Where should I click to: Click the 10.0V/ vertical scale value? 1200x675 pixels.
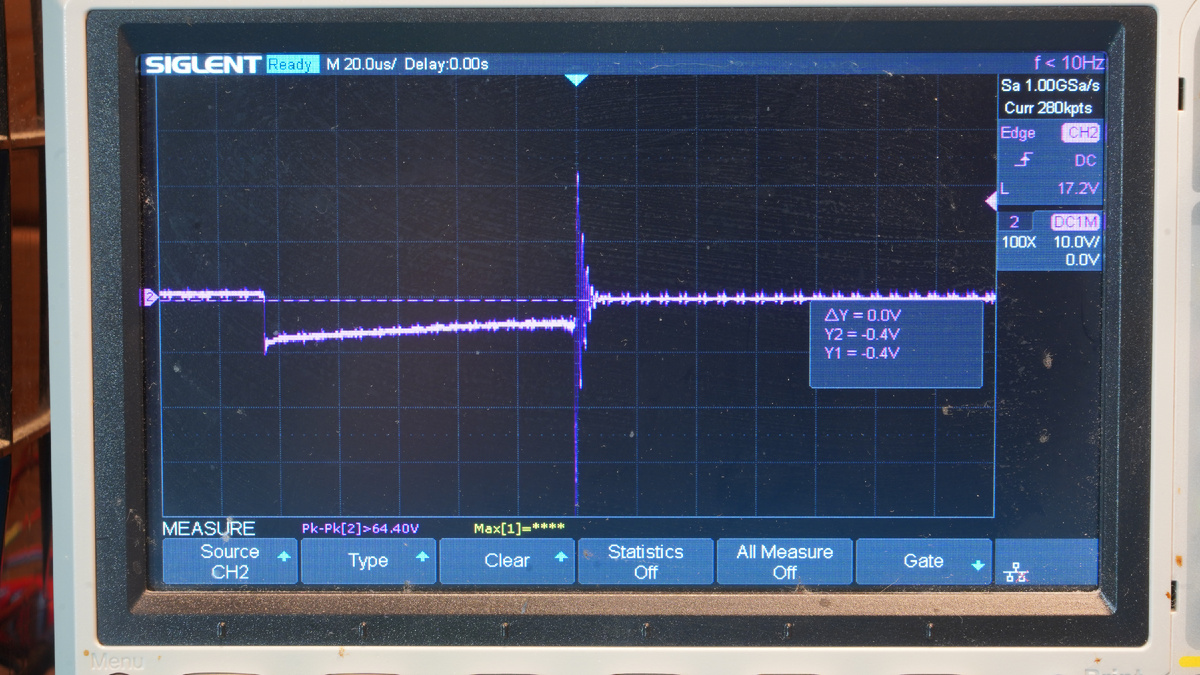[1076, 242]
